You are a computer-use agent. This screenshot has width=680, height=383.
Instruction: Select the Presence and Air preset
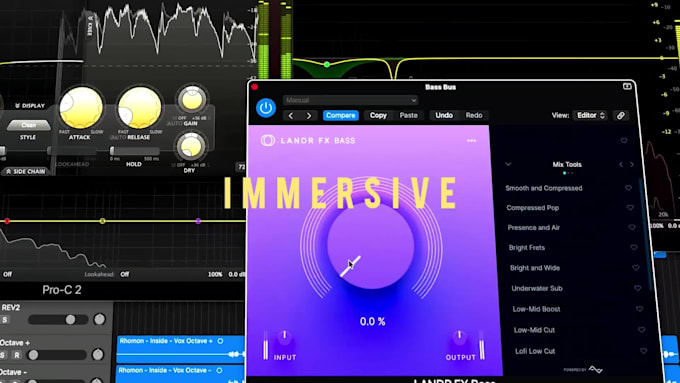[533, 228]
